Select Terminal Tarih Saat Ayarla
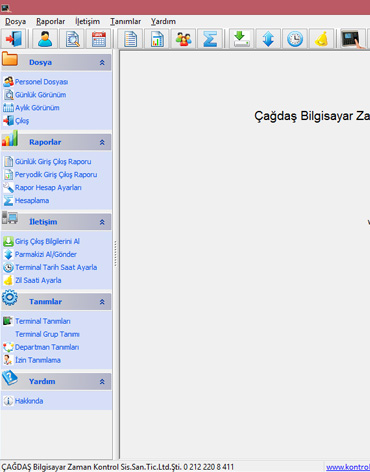370x472 pixels. (x=56, y=267)
